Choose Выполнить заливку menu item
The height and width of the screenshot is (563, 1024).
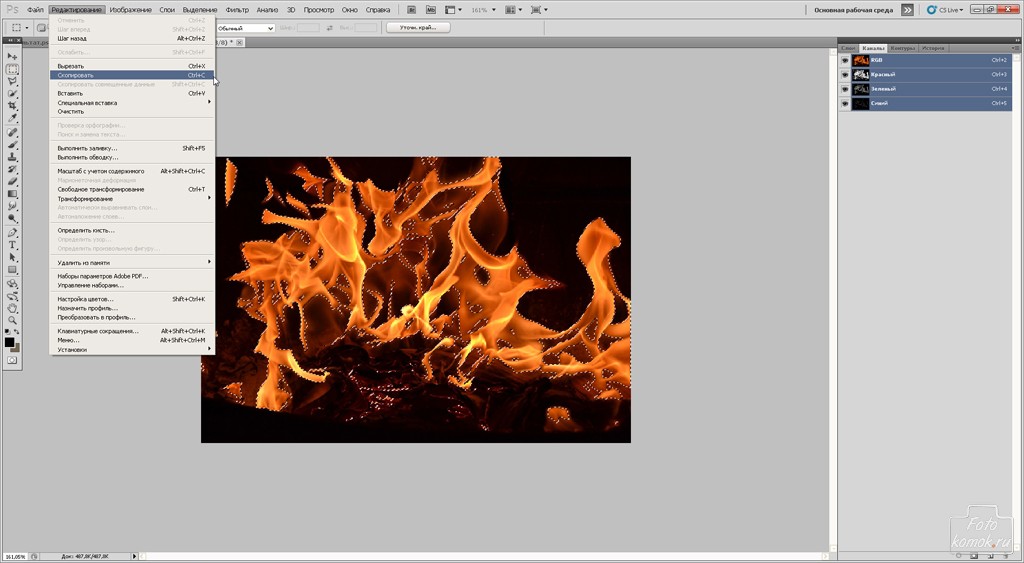[132, 148]
